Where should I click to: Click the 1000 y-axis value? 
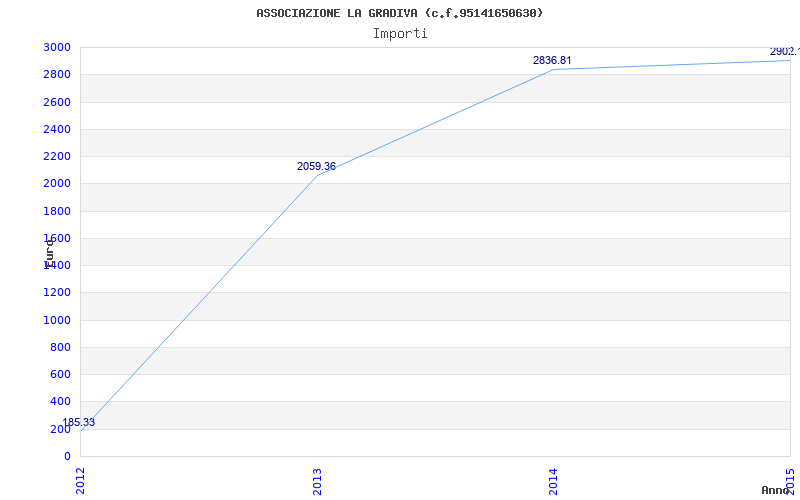(57, 320)
